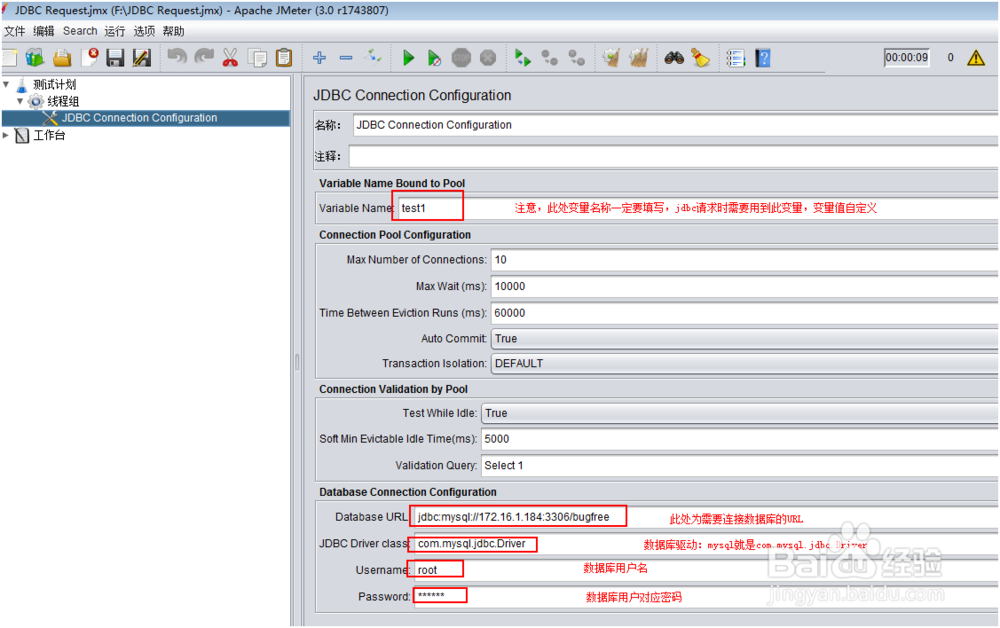Open the Search menu
This screenshot has height=628, width=1000.
[x=80, y=31]
